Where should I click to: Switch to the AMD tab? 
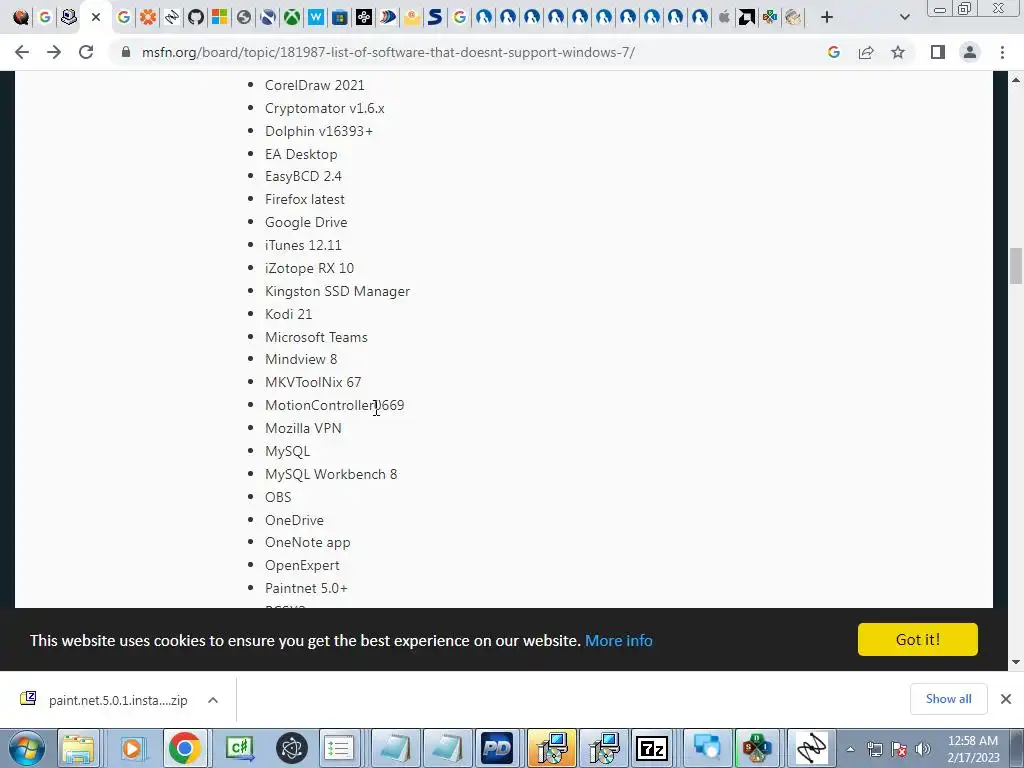click(x=746, y=17)
